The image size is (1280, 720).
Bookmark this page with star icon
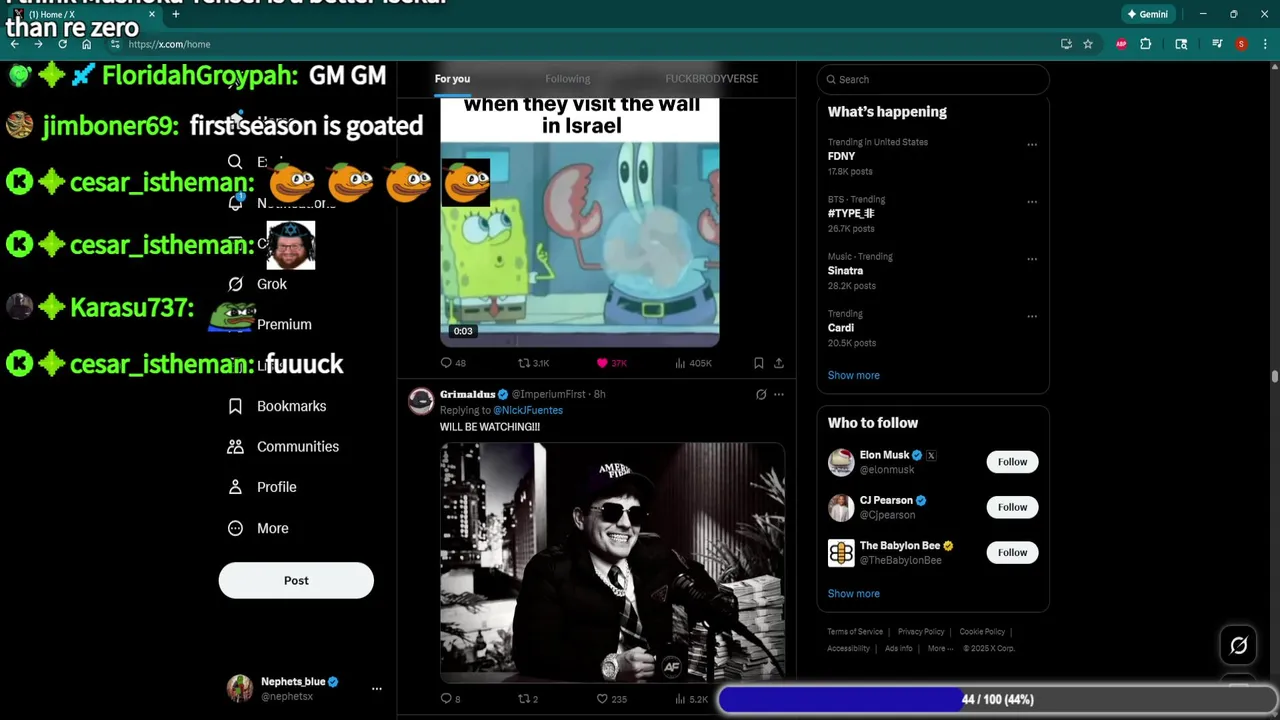[1088, 44]
